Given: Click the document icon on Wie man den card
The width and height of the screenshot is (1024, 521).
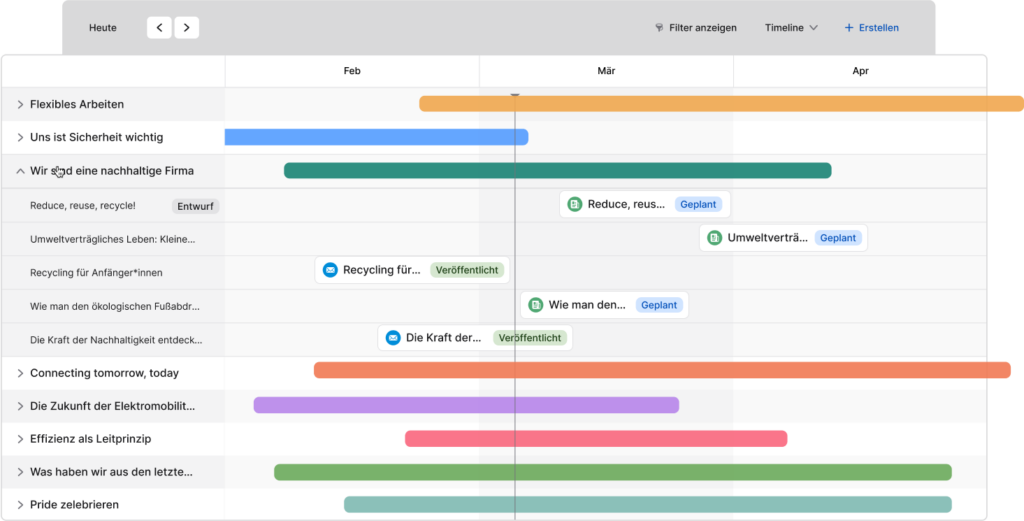Looking at the screenshot, I should (x=536, y=305).
